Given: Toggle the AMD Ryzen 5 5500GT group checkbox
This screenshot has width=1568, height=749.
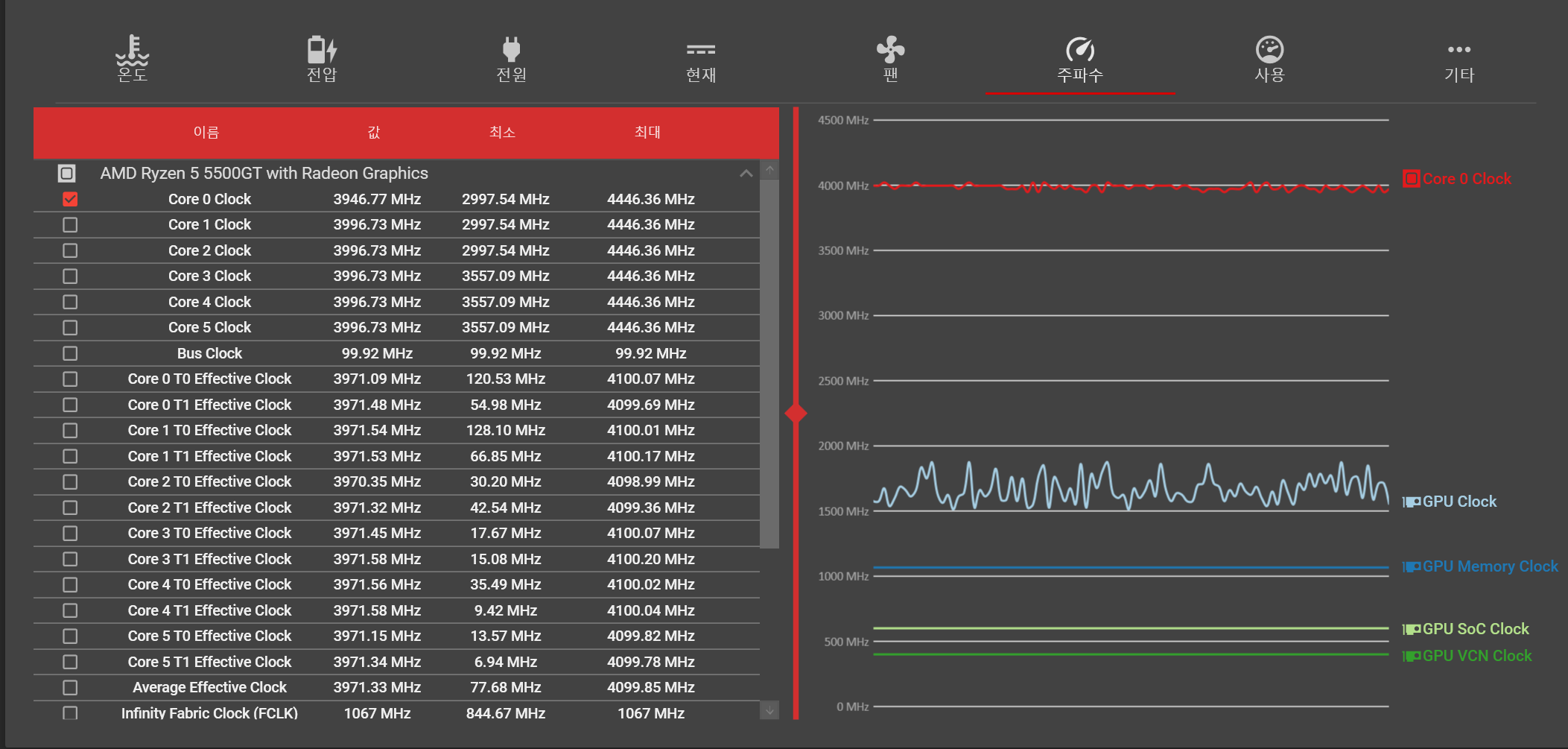Looking at the screenshot, I should (67, 173).
